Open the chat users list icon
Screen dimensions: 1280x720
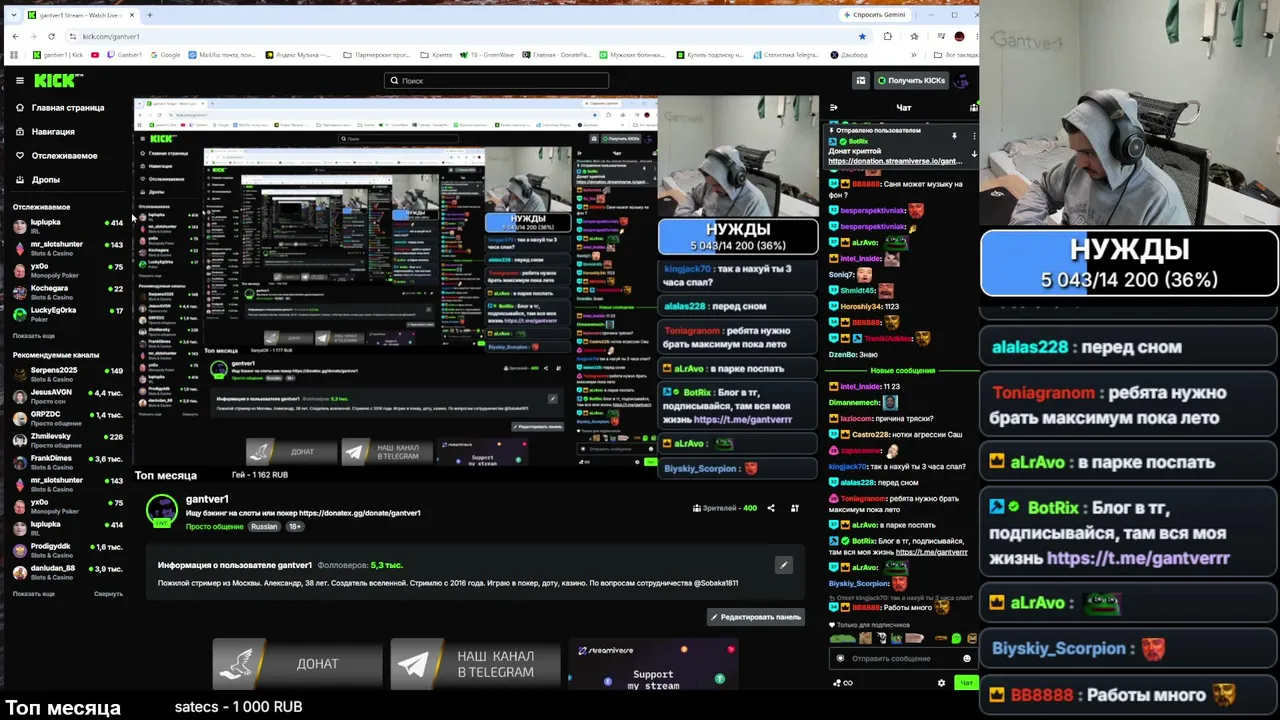coord(973,107)
